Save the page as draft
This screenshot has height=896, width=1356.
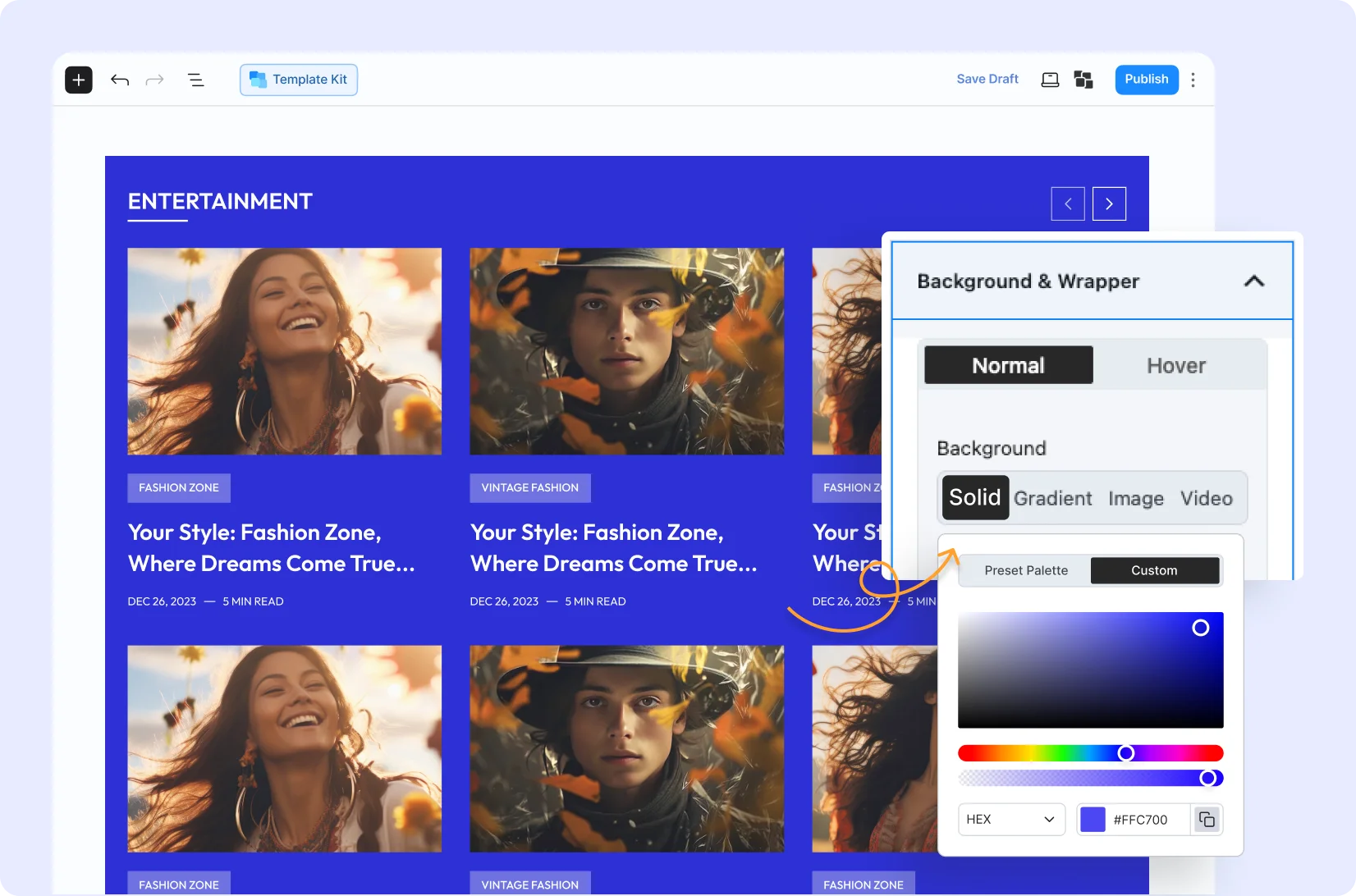pyautogui.click(x=986, y=79)
